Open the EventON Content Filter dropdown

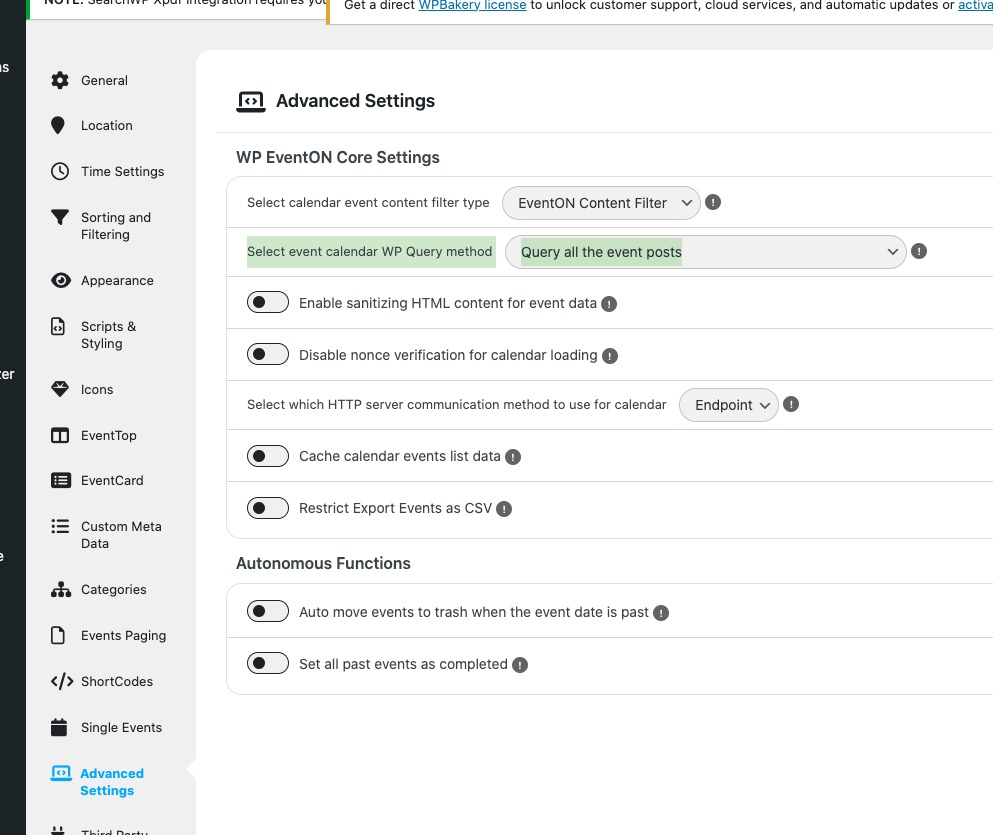[x=601, y=202]
